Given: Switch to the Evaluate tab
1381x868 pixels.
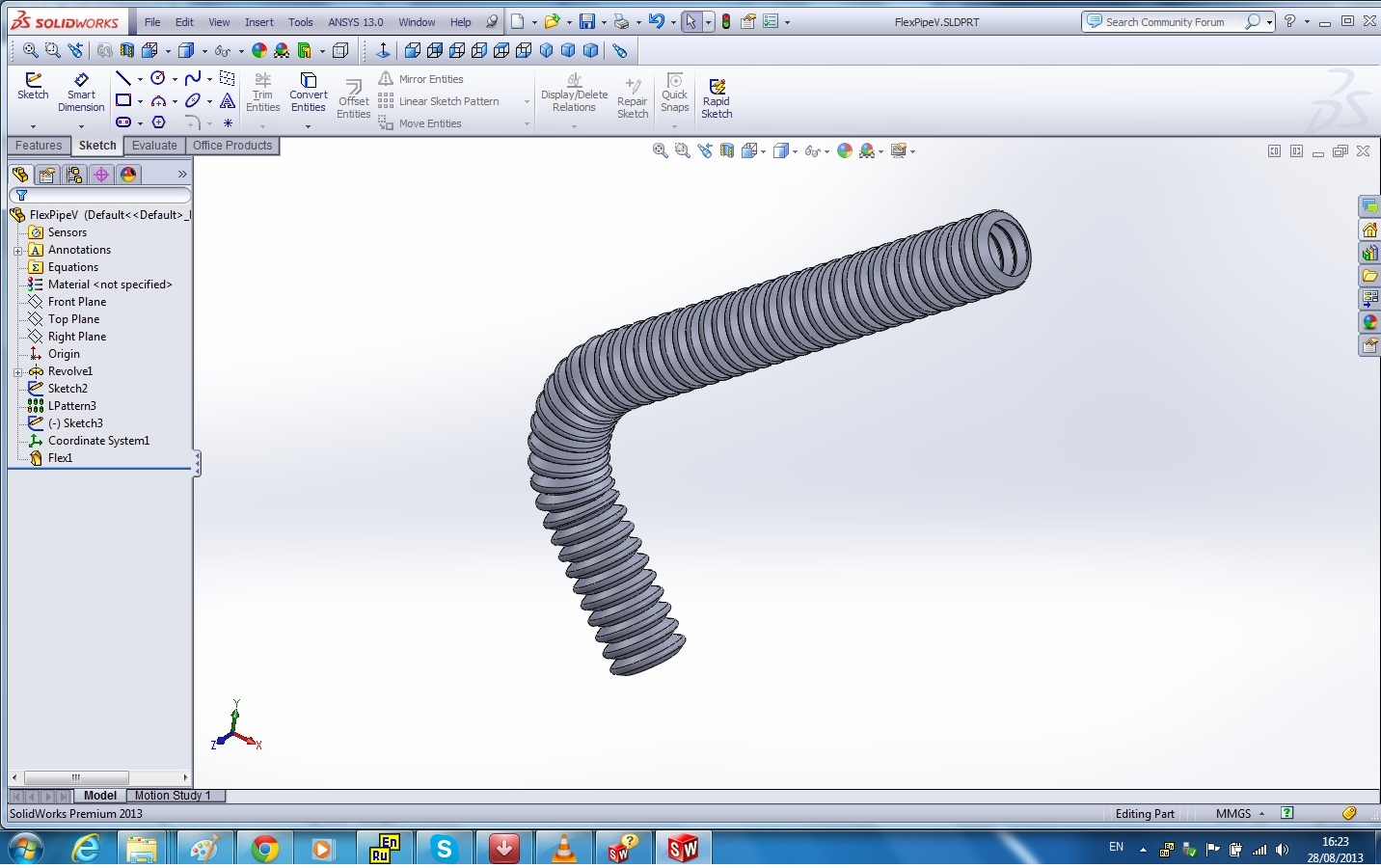Looking at the screenshot, I should click(154, 146).
